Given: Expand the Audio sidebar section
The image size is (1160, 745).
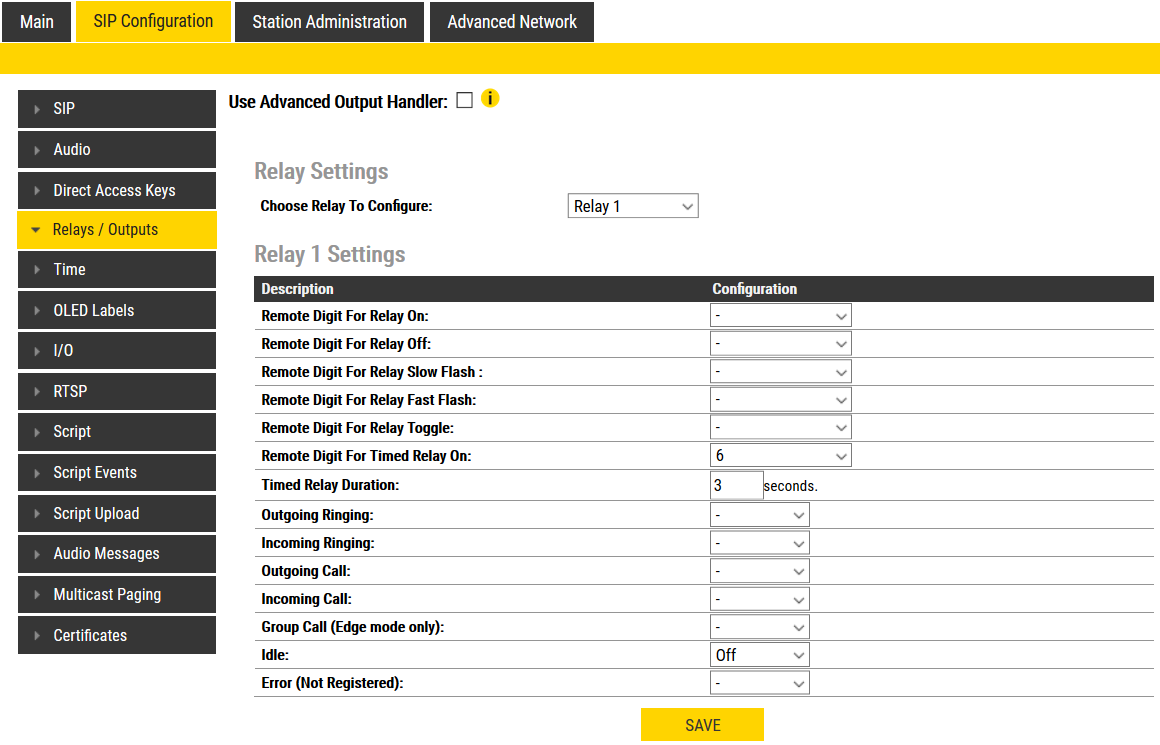Looking at the screenshot, I should pyautogui.click(x=116, y=150).
